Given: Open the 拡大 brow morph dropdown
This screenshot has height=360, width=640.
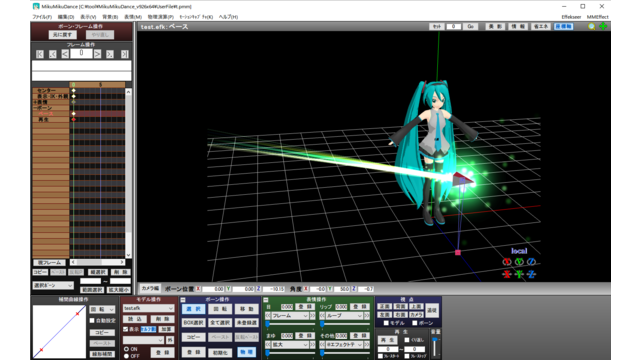Looking at the screenshot, I should (x=290, y=345).
